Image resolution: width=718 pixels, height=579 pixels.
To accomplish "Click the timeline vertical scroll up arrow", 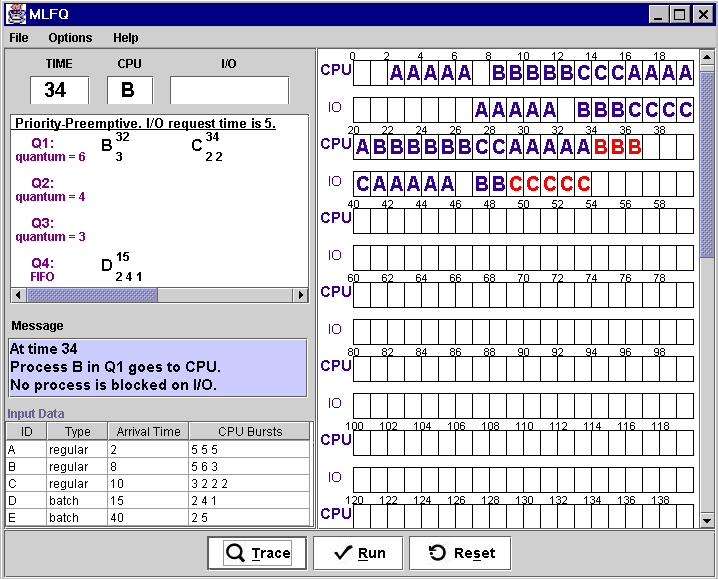I will [x=707, y=57].
